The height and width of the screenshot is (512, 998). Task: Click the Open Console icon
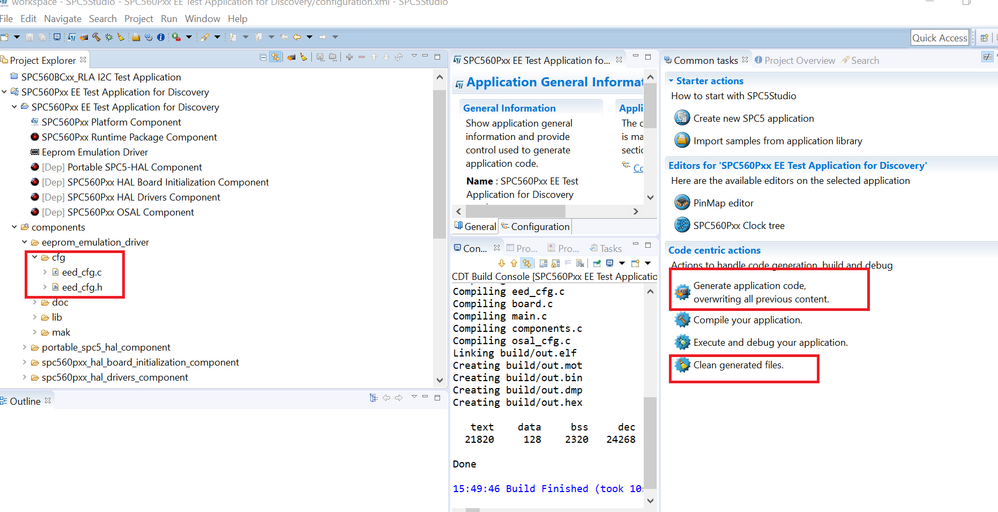(x=635, y=263)
